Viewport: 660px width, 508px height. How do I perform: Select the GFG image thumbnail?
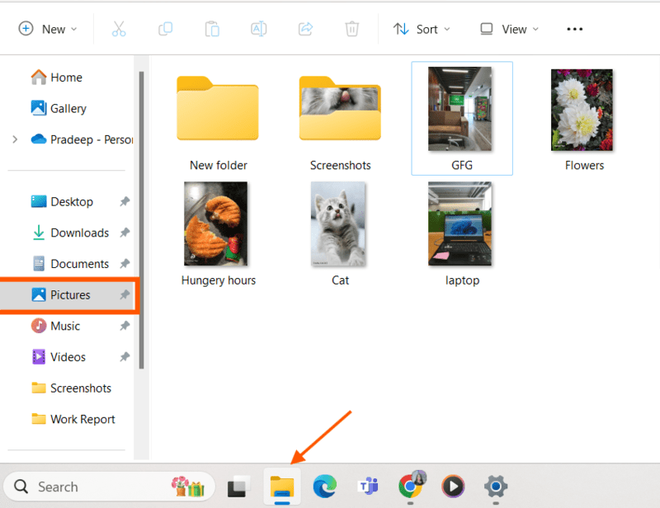(x=460, y=109)
